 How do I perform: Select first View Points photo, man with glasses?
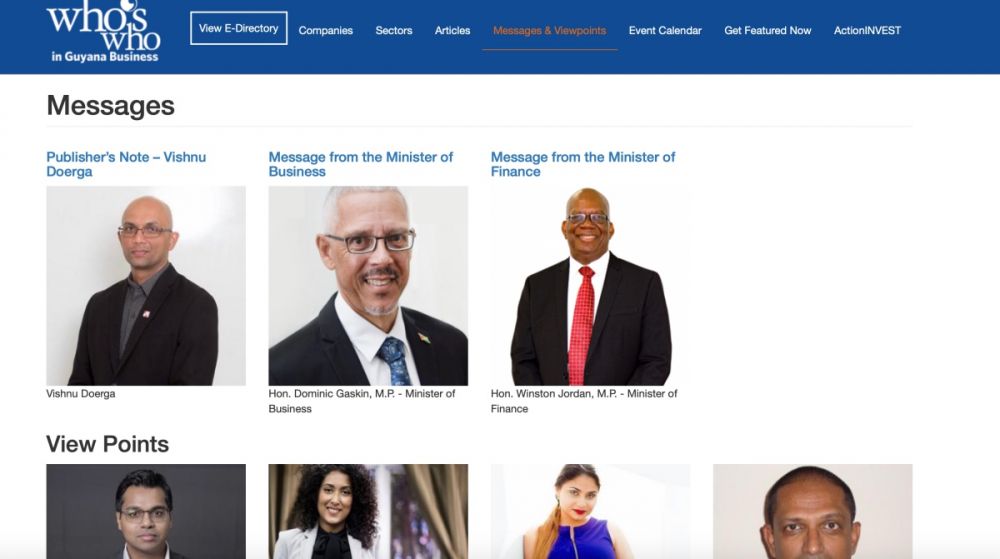[x=145, y=511]
